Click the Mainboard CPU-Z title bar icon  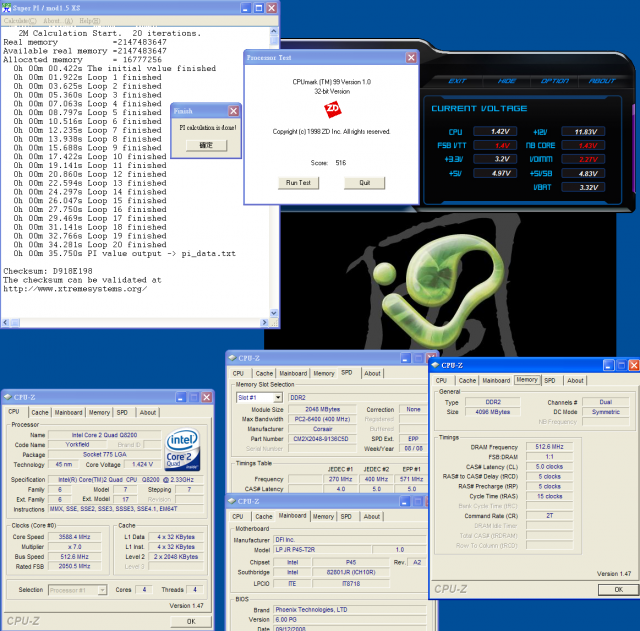[232, 501]
